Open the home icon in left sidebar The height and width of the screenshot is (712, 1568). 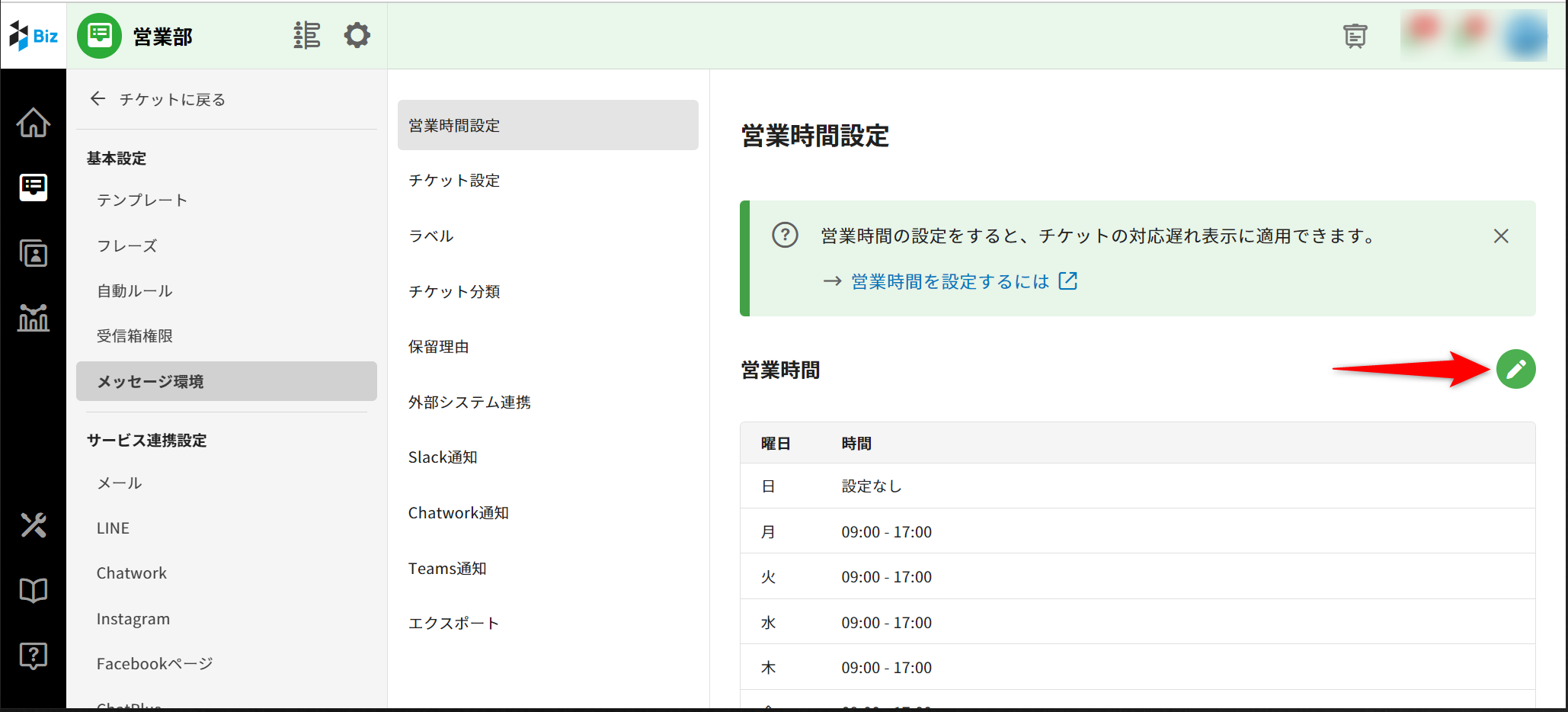point(34,123)
